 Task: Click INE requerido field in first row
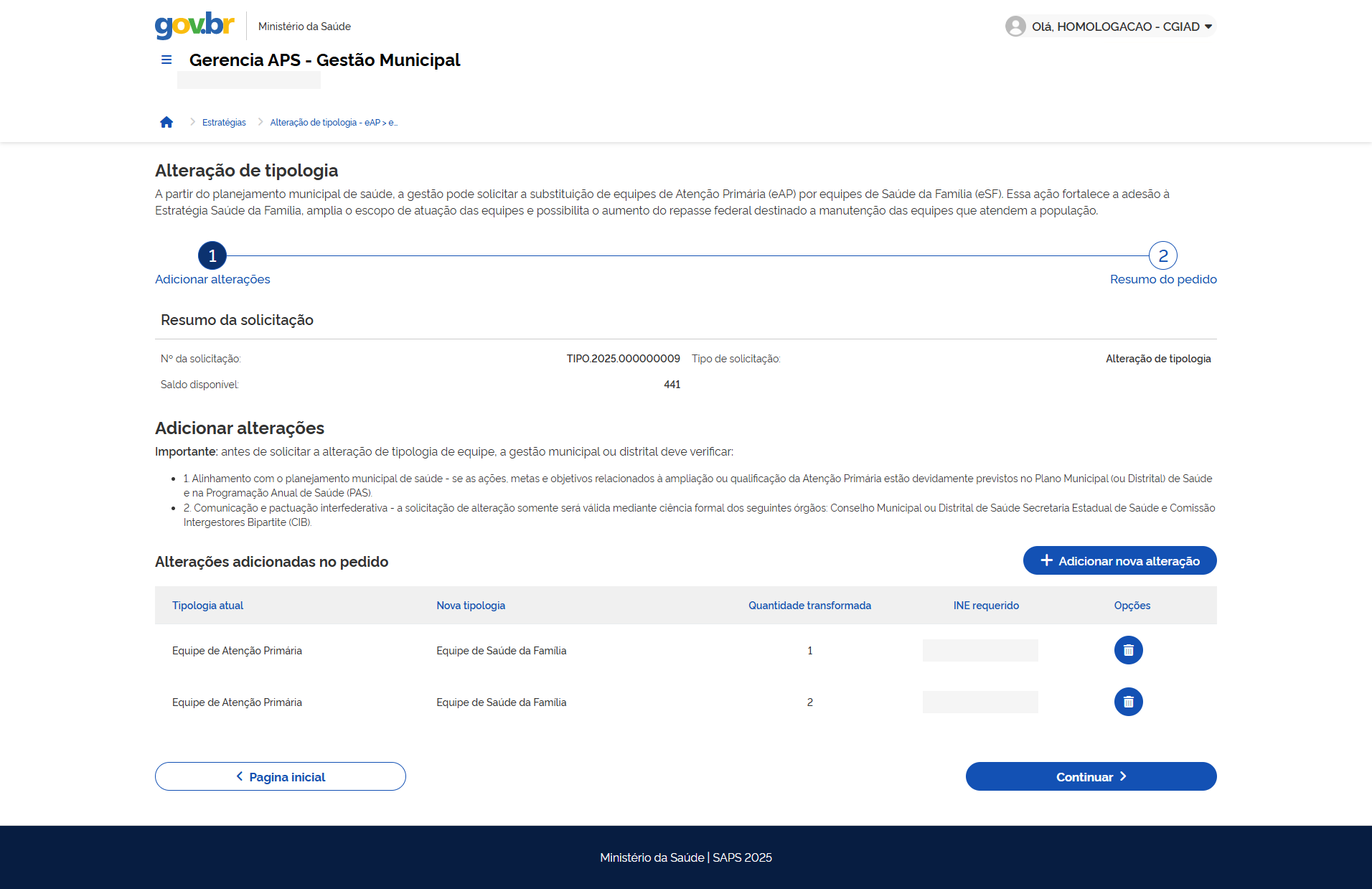[x=980, y=650]
